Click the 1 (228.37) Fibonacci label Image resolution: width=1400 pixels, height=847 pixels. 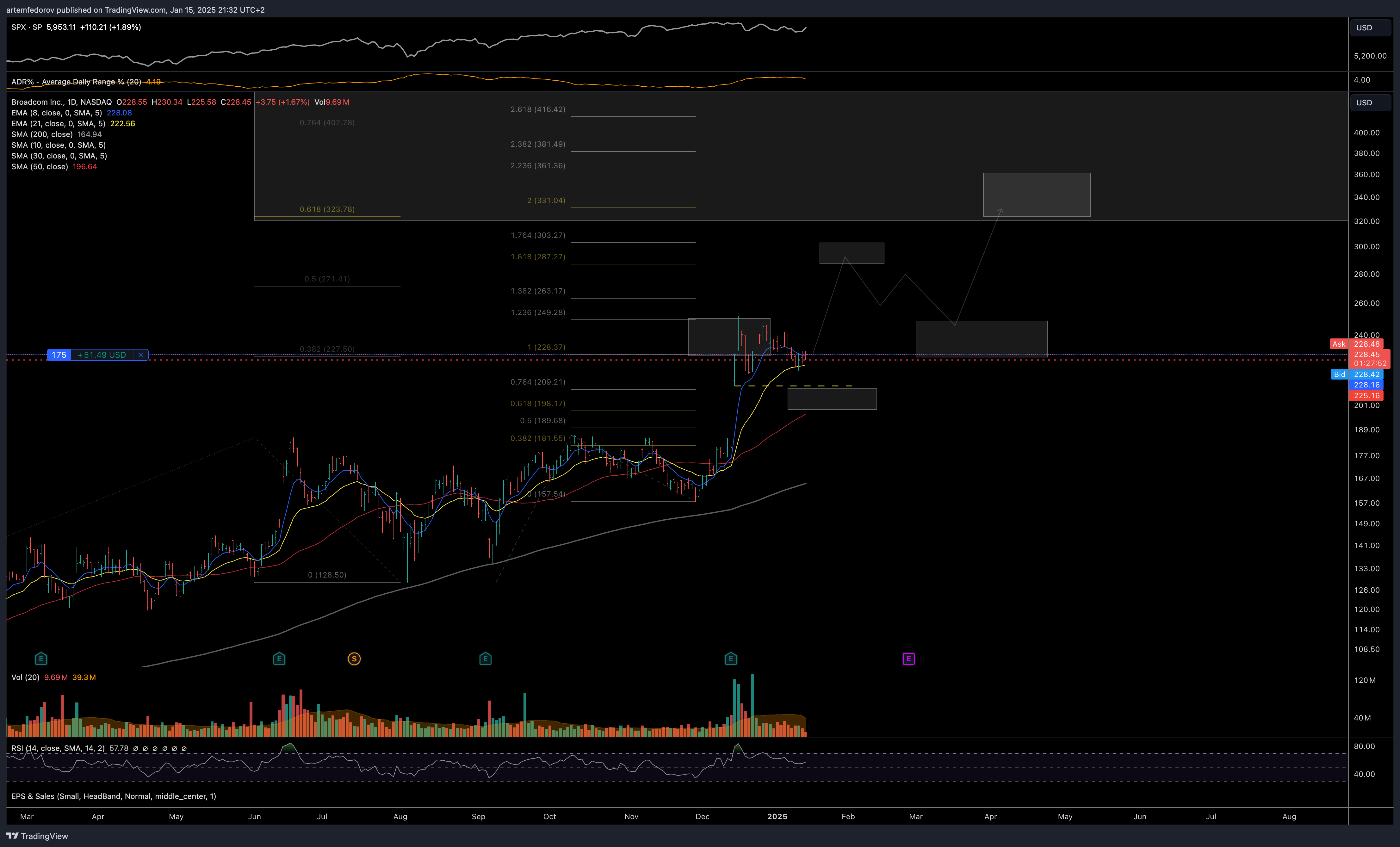(x=546, y=347)
